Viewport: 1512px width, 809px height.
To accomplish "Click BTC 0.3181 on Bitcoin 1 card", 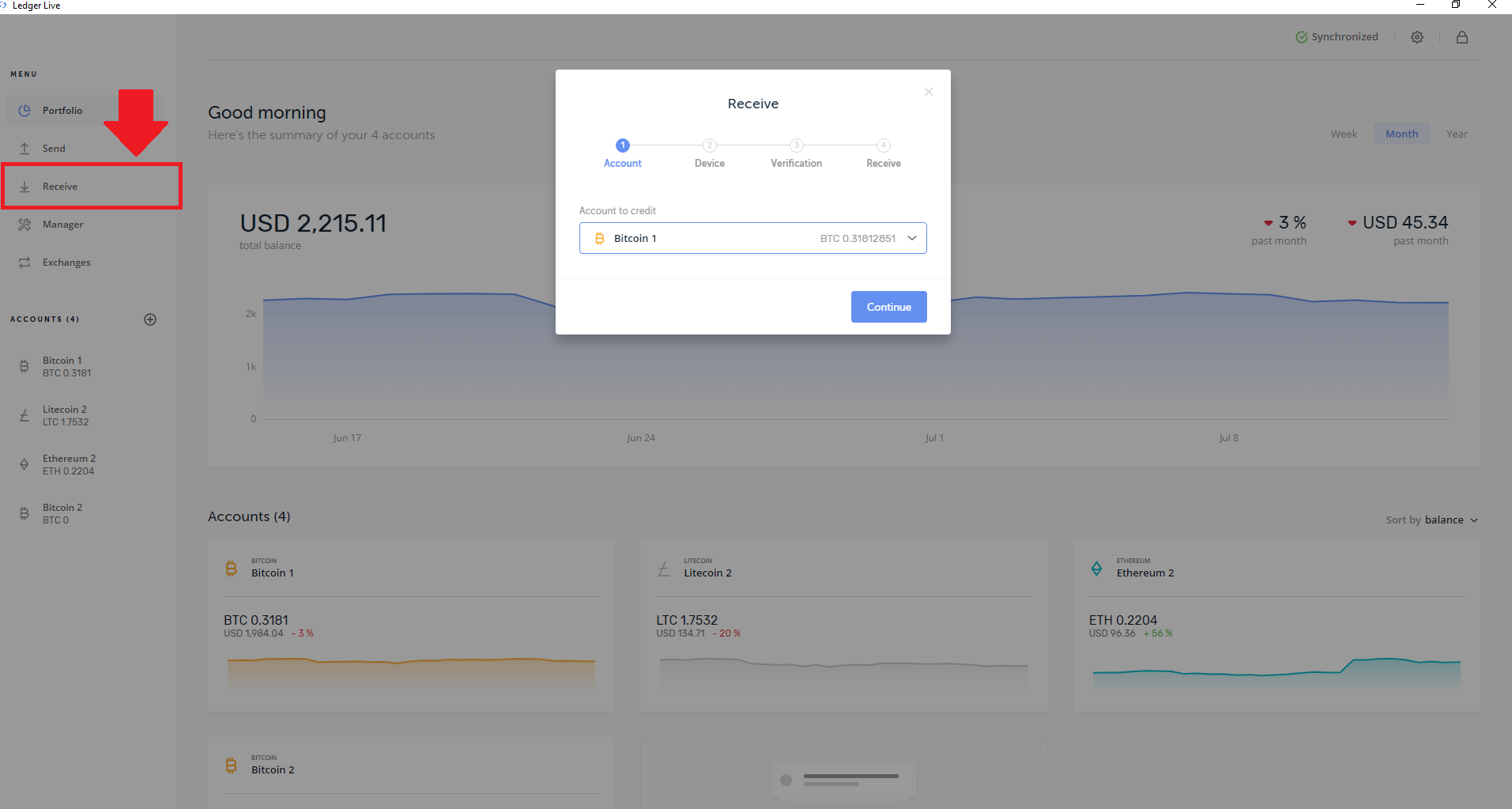I will click(x=256, y=620).
